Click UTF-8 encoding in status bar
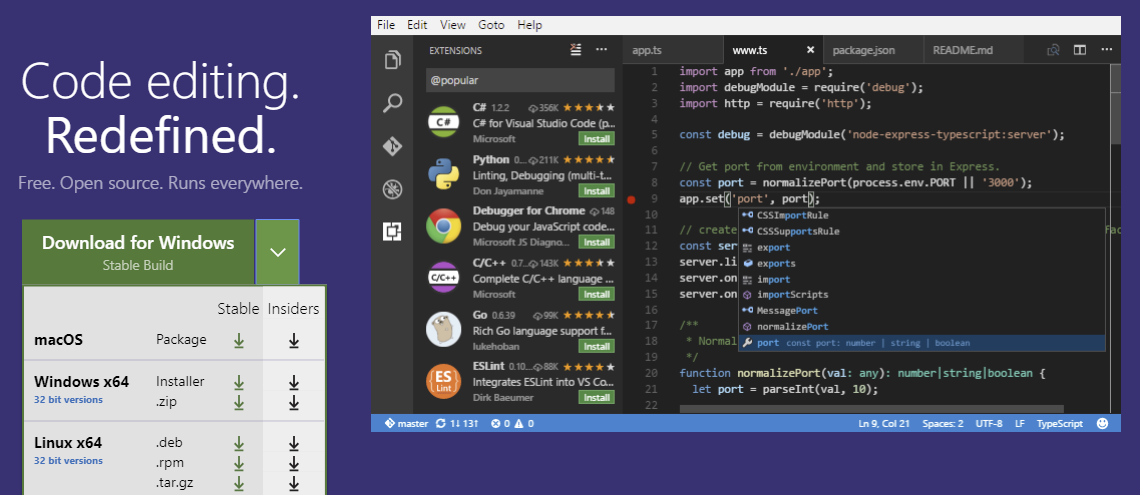1140x495 pixels. [x=989, y=423]
